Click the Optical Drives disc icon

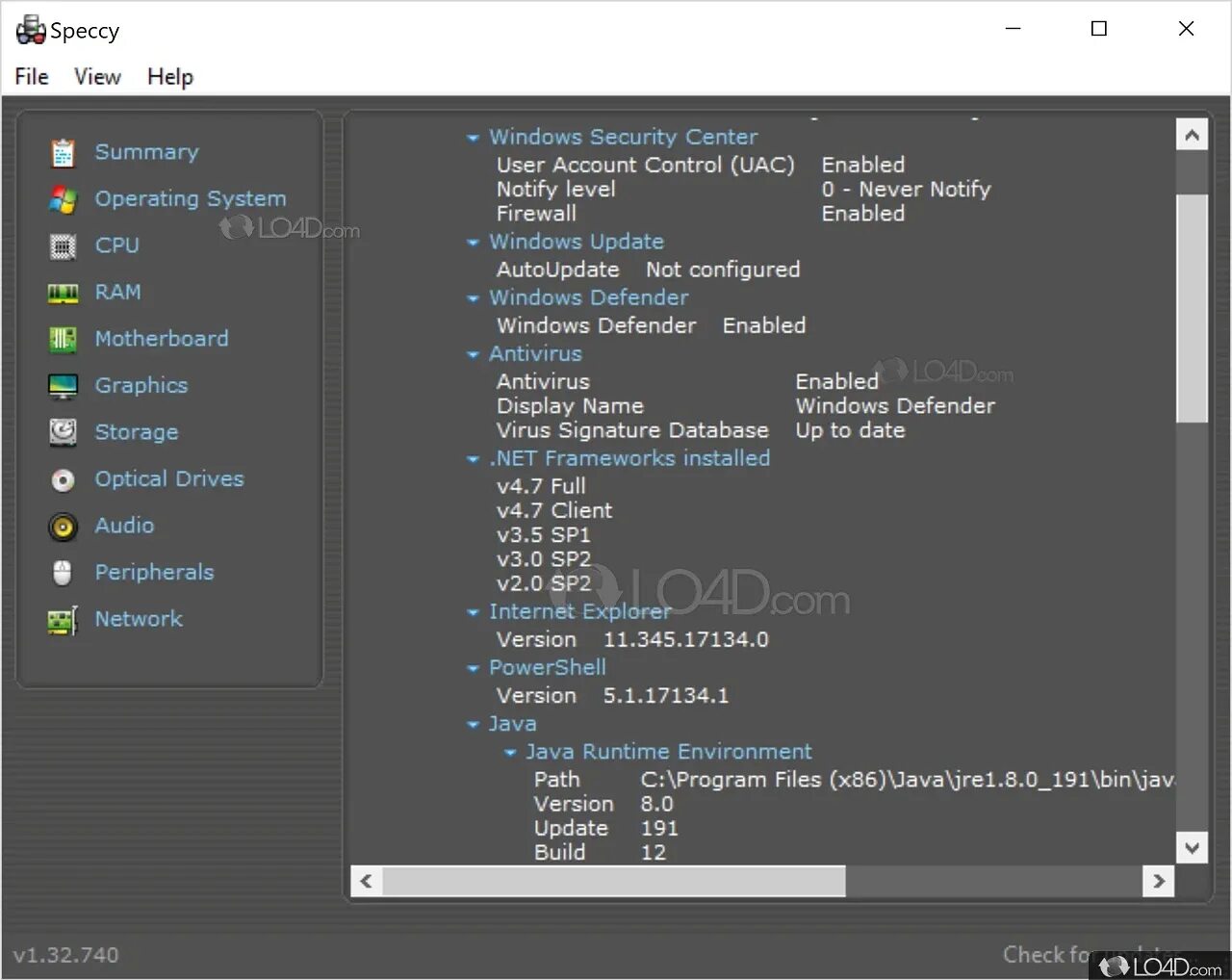[x=63, y=479]
